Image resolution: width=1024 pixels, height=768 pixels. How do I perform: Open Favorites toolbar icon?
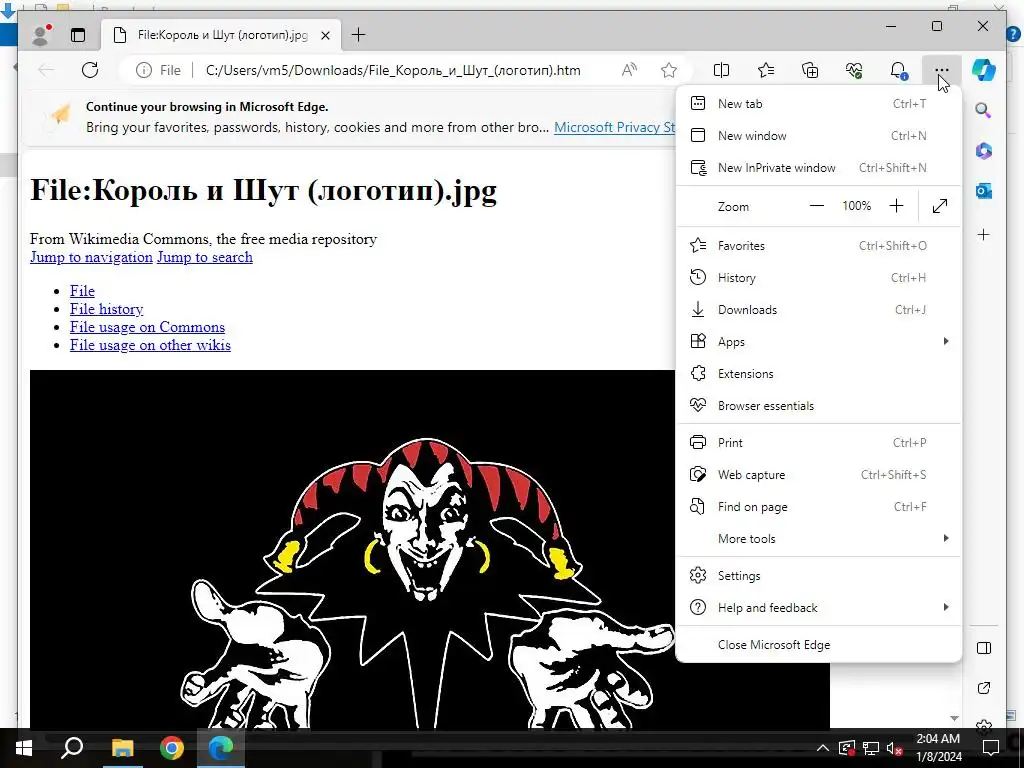[766, 70]
